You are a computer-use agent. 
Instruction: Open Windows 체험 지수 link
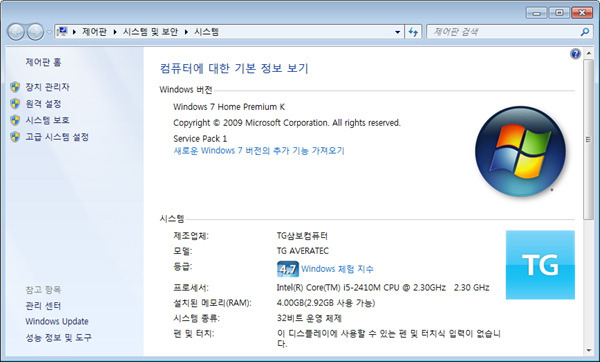pos(337,269)
